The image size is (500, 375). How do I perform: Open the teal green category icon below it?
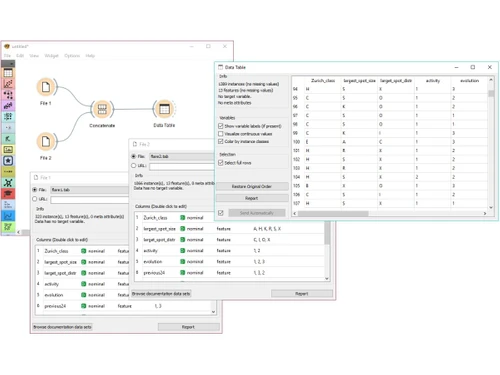click(8, 139)
